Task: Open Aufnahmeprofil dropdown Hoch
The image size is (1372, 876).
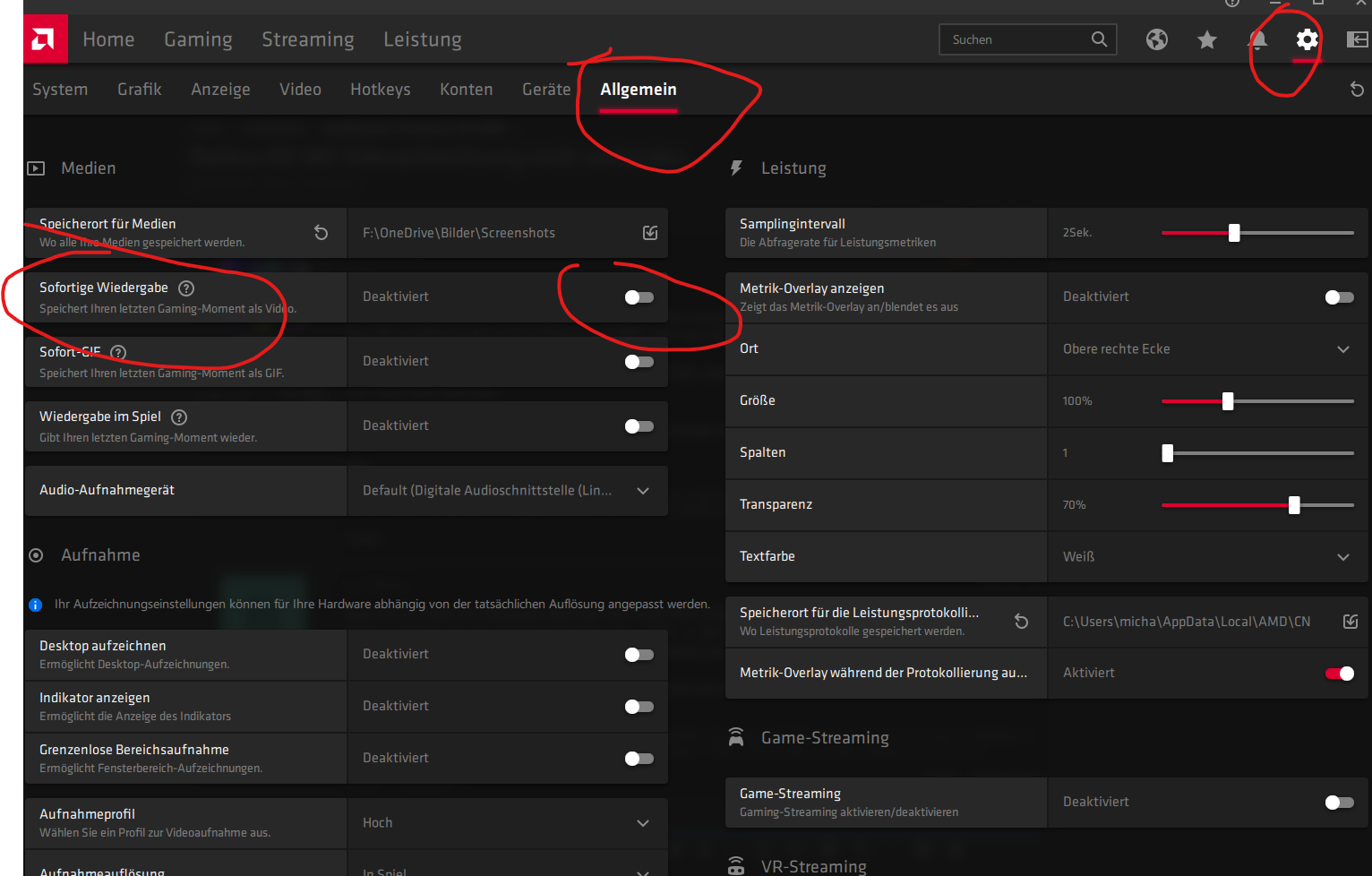Action: tap(508, 823)
